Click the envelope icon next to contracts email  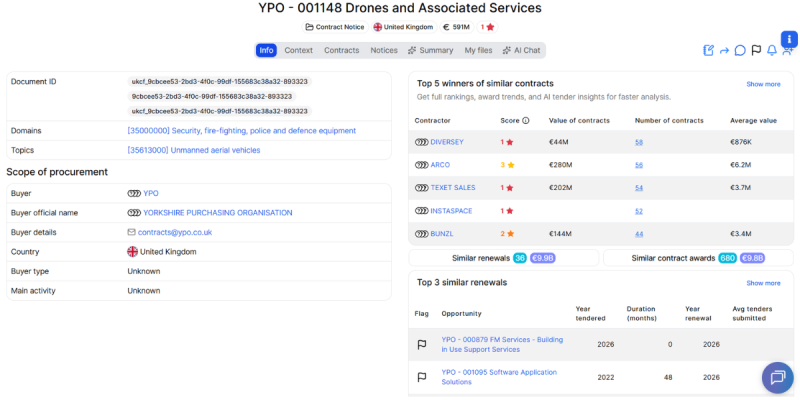click(x=132, y=232)
